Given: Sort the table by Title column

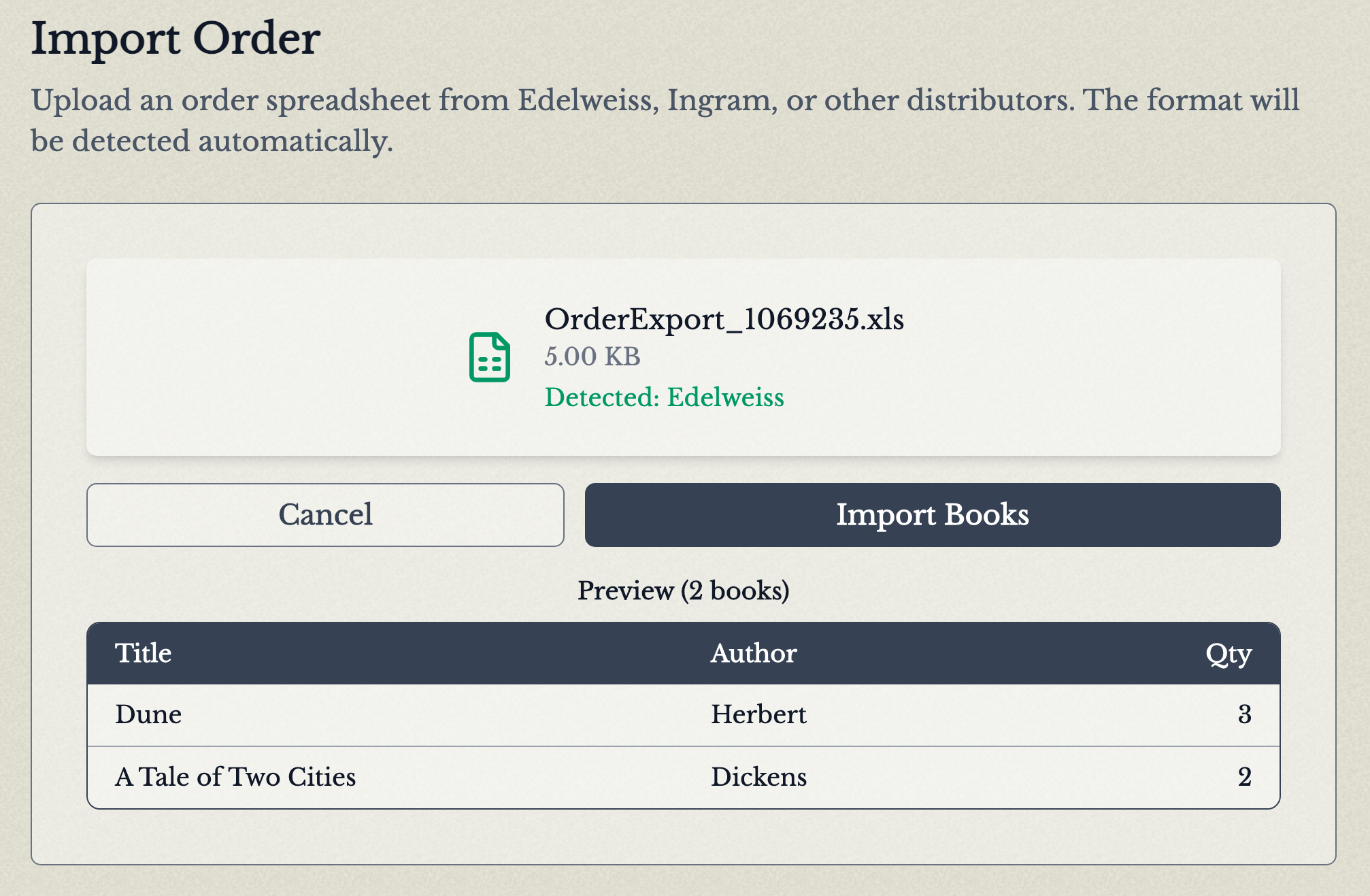Looking at the screenshot, I should click(144, 652).
